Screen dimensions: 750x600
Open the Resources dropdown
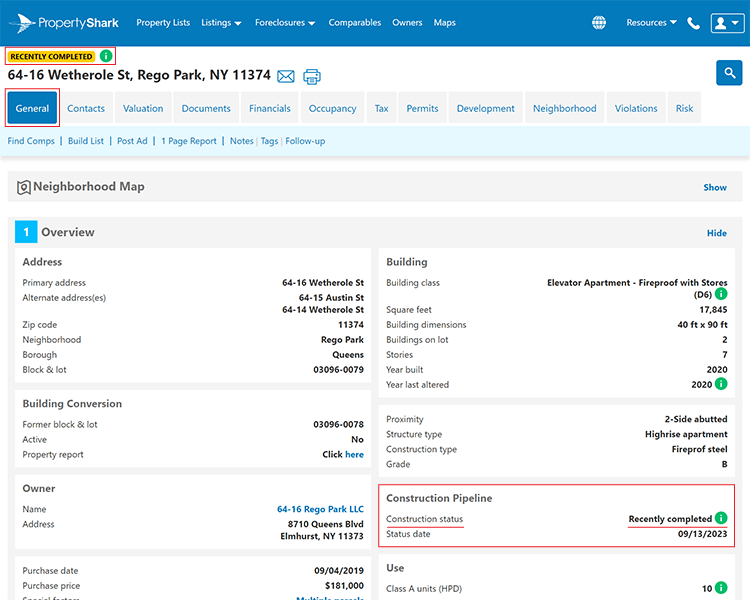pos(651,22)
